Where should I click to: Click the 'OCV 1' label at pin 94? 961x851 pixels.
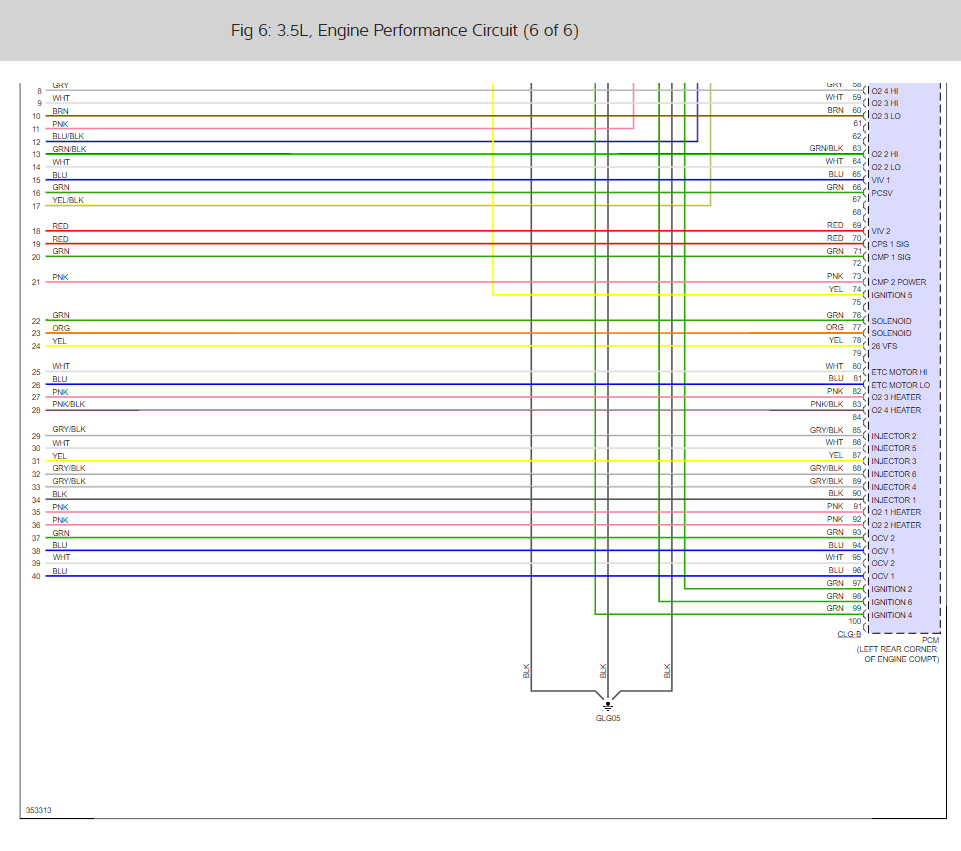883,551
